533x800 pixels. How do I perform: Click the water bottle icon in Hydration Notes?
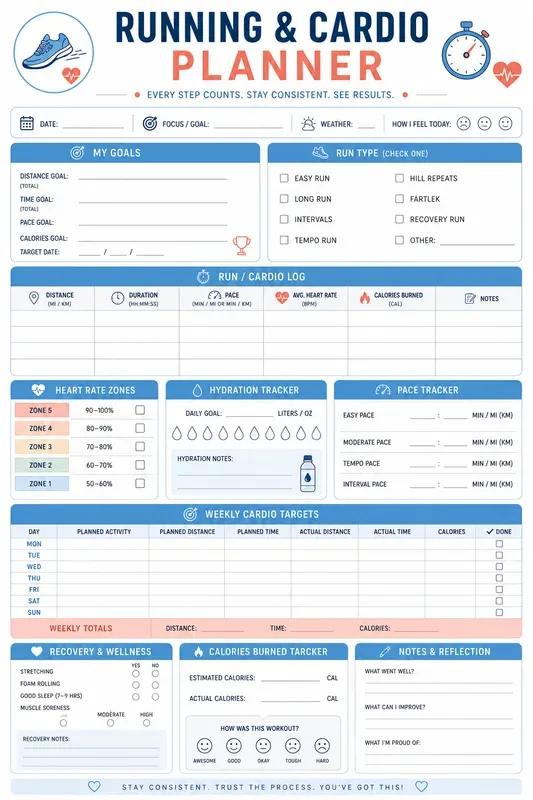pos(308,473)
